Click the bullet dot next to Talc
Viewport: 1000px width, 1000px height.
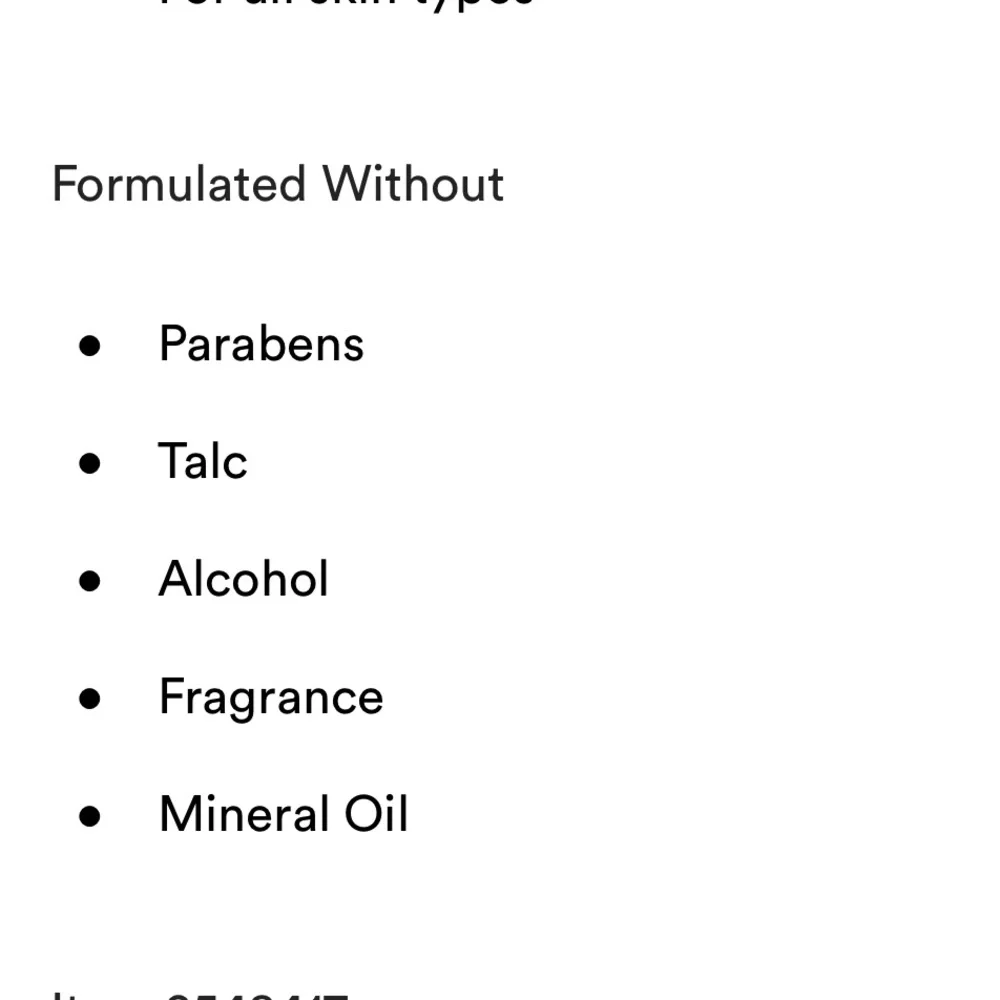tap(89, 463)
